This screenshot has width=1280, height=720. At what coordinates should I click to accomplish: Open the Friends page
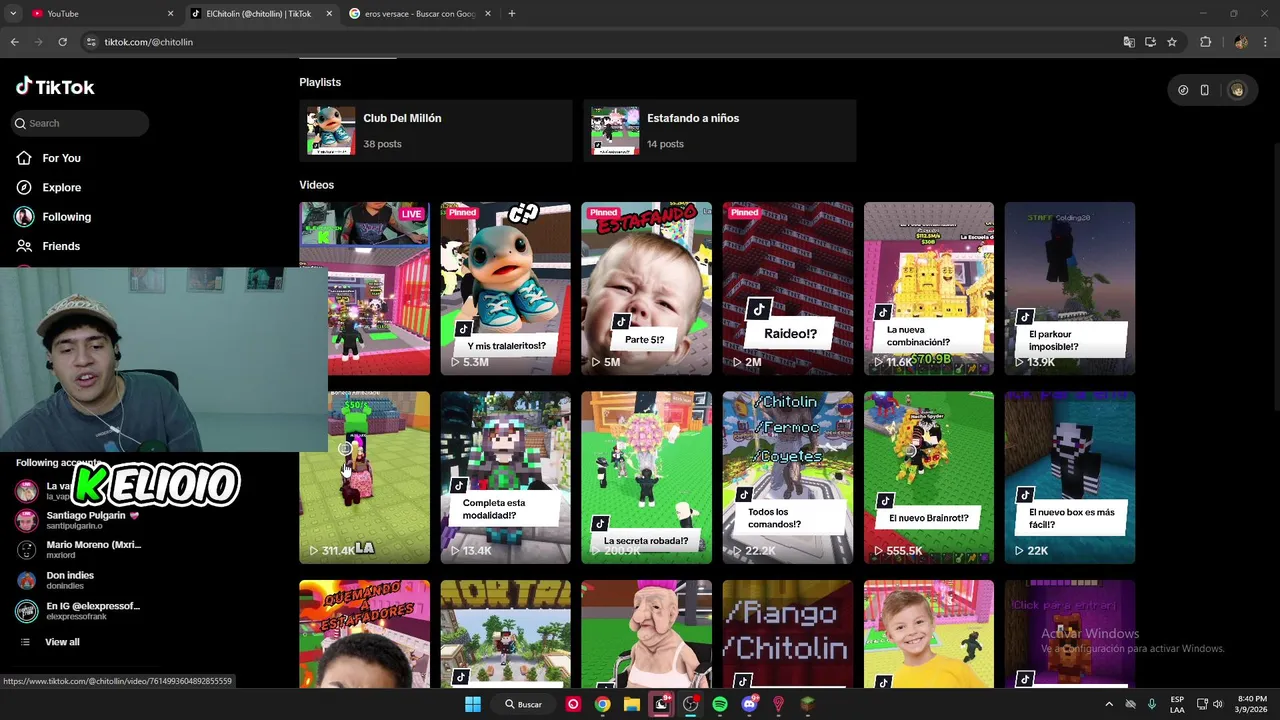[x=60, y=246]
